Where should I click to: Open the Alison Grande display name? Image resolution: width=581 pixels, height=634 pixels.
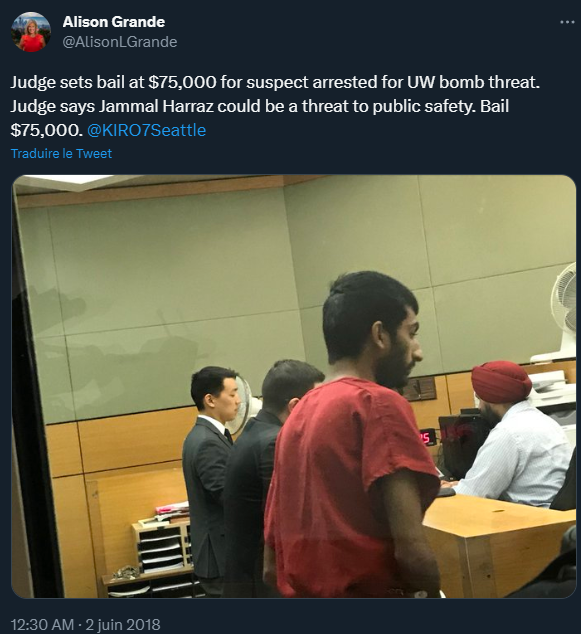click(x=114, y=22)
